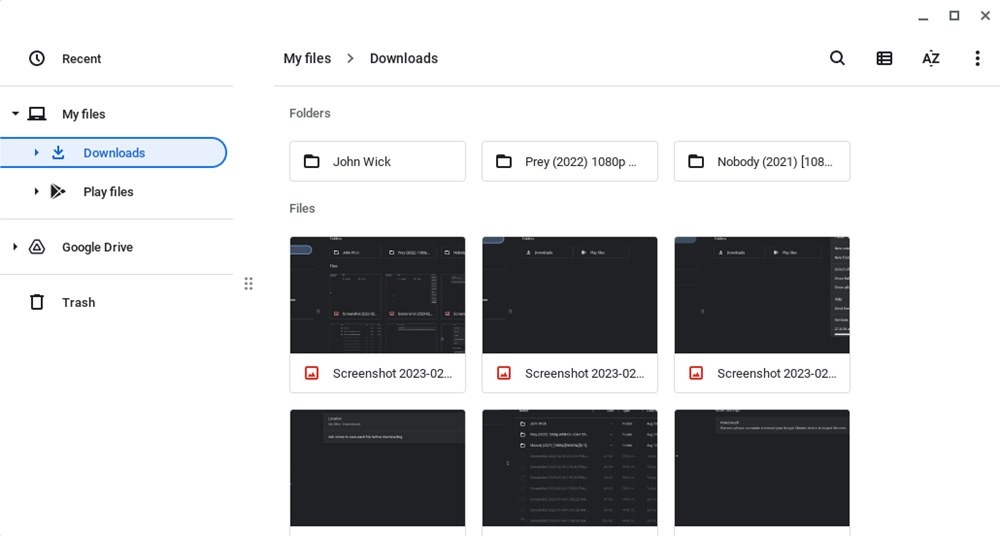Click first Screenshot 2023-02 file name
Viewport: 1000px width, 536px height.
click(392, 373)
